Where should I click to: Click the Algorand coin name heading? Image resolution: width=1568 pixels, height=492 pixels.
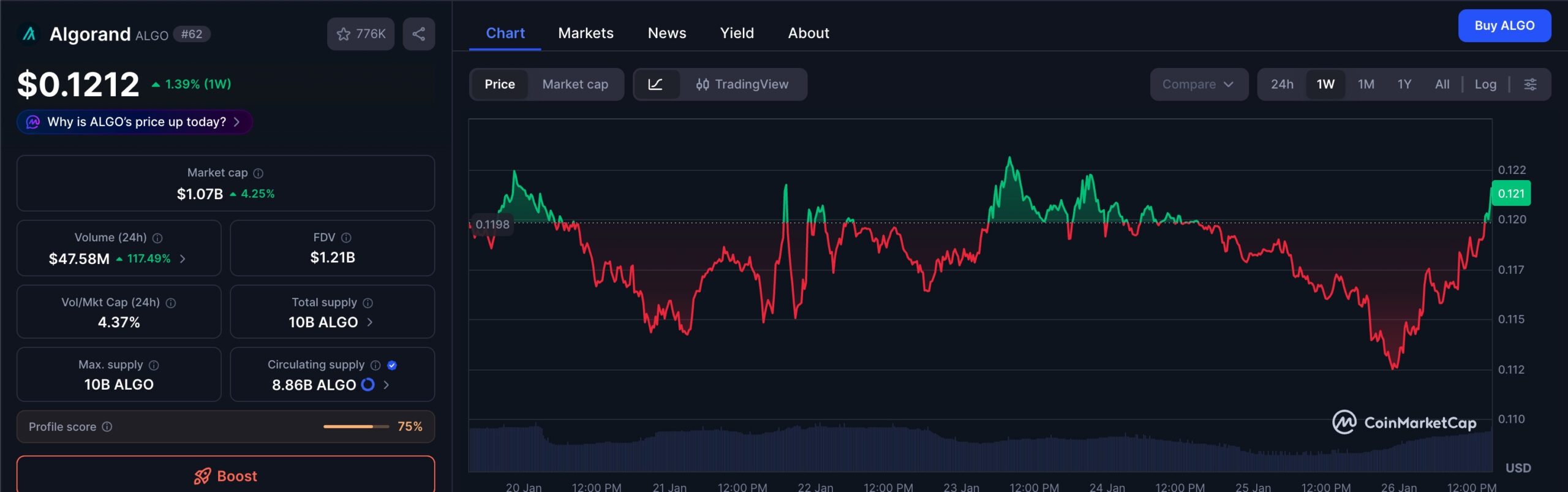click(90, 34)
